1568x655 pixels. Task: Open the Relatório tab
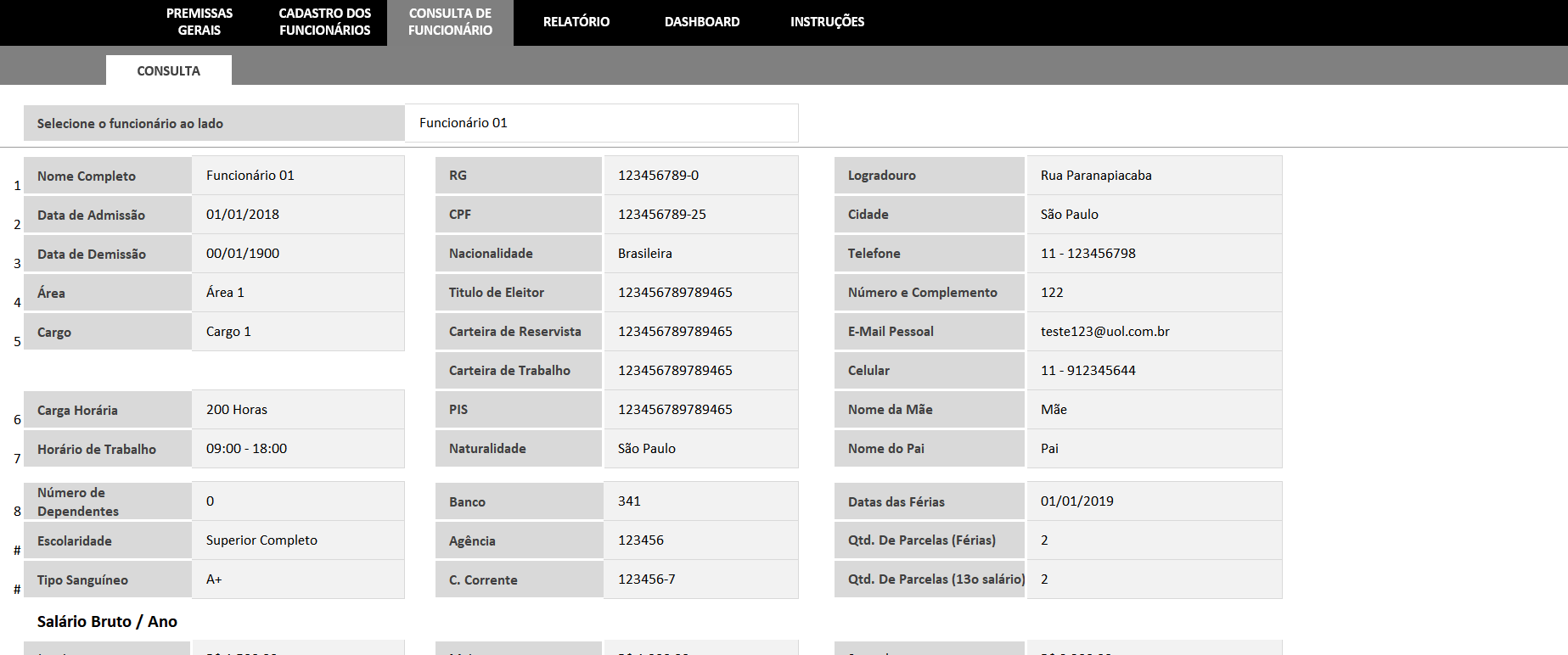[576, 22]
